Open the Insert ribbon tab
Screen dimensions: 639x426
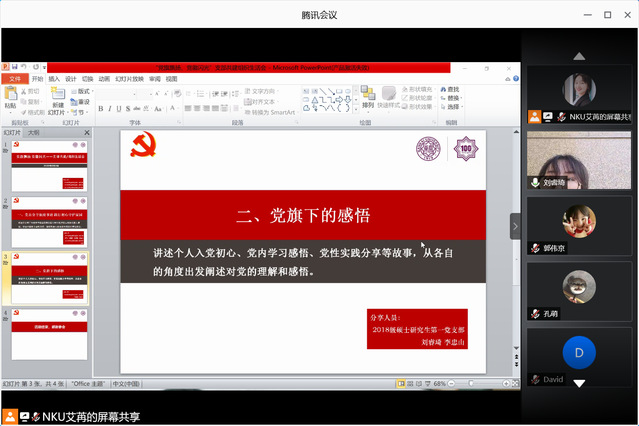click(54, 78)
